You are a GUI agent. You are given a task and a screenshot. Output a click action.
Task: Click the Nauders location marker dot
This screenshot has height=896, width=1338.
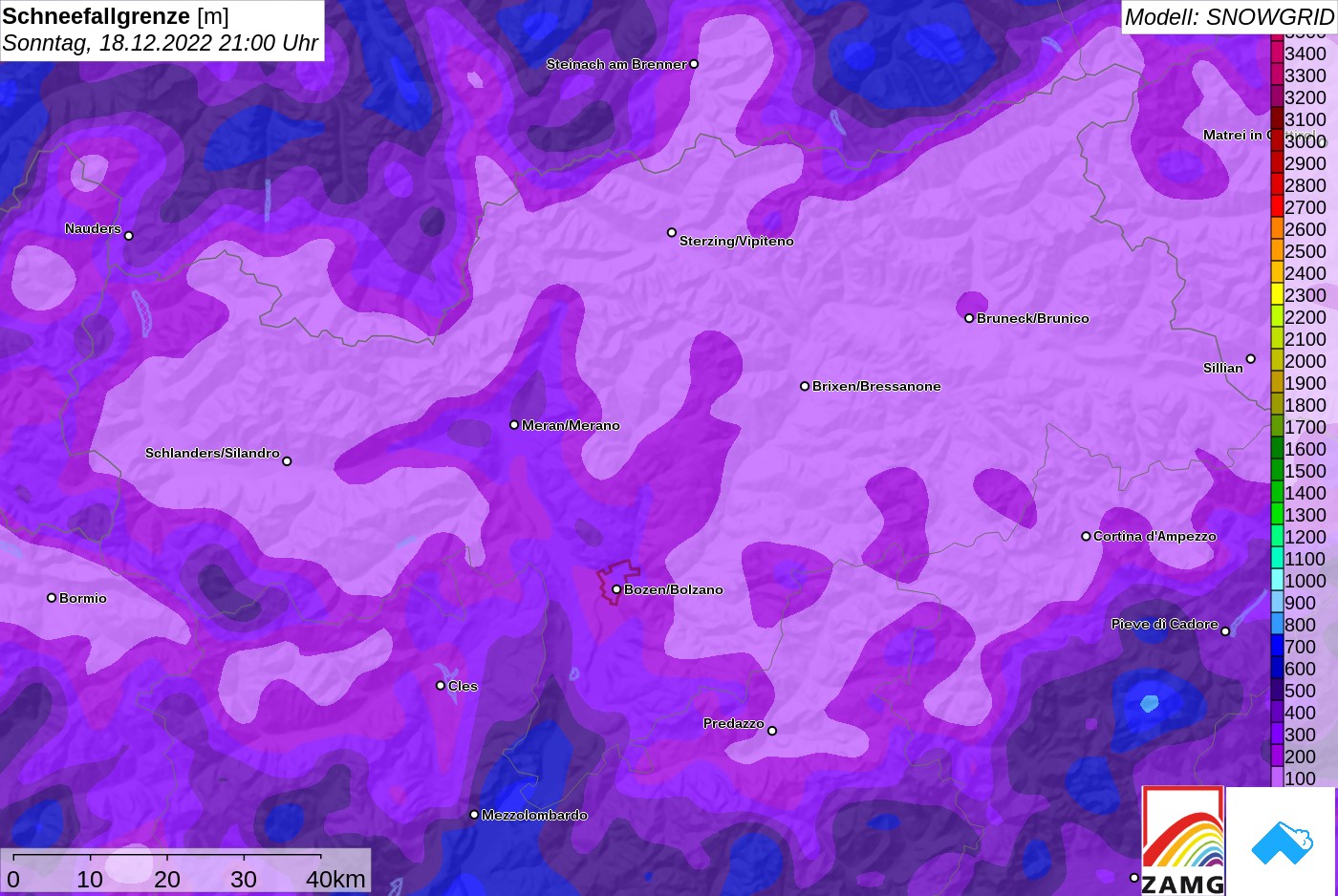[x=129, y=236]
